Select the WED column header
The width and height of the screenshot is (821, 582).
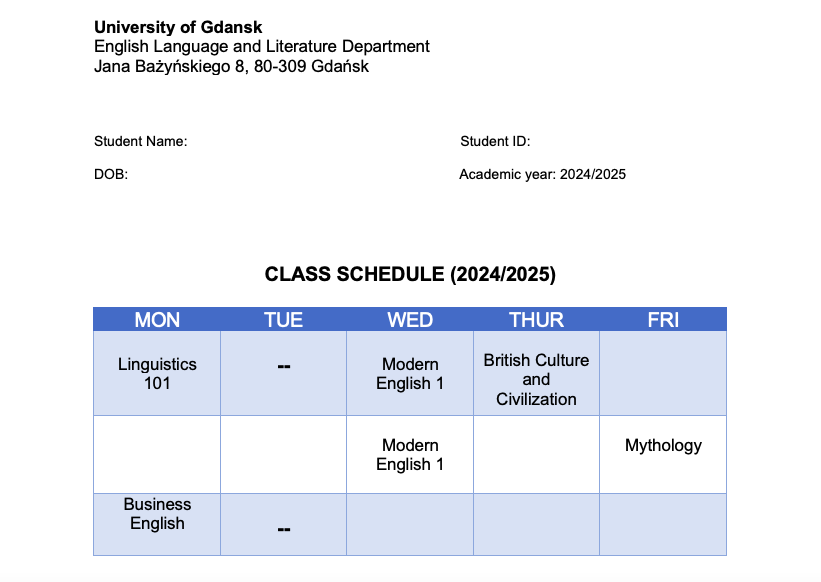click(410, 319)
